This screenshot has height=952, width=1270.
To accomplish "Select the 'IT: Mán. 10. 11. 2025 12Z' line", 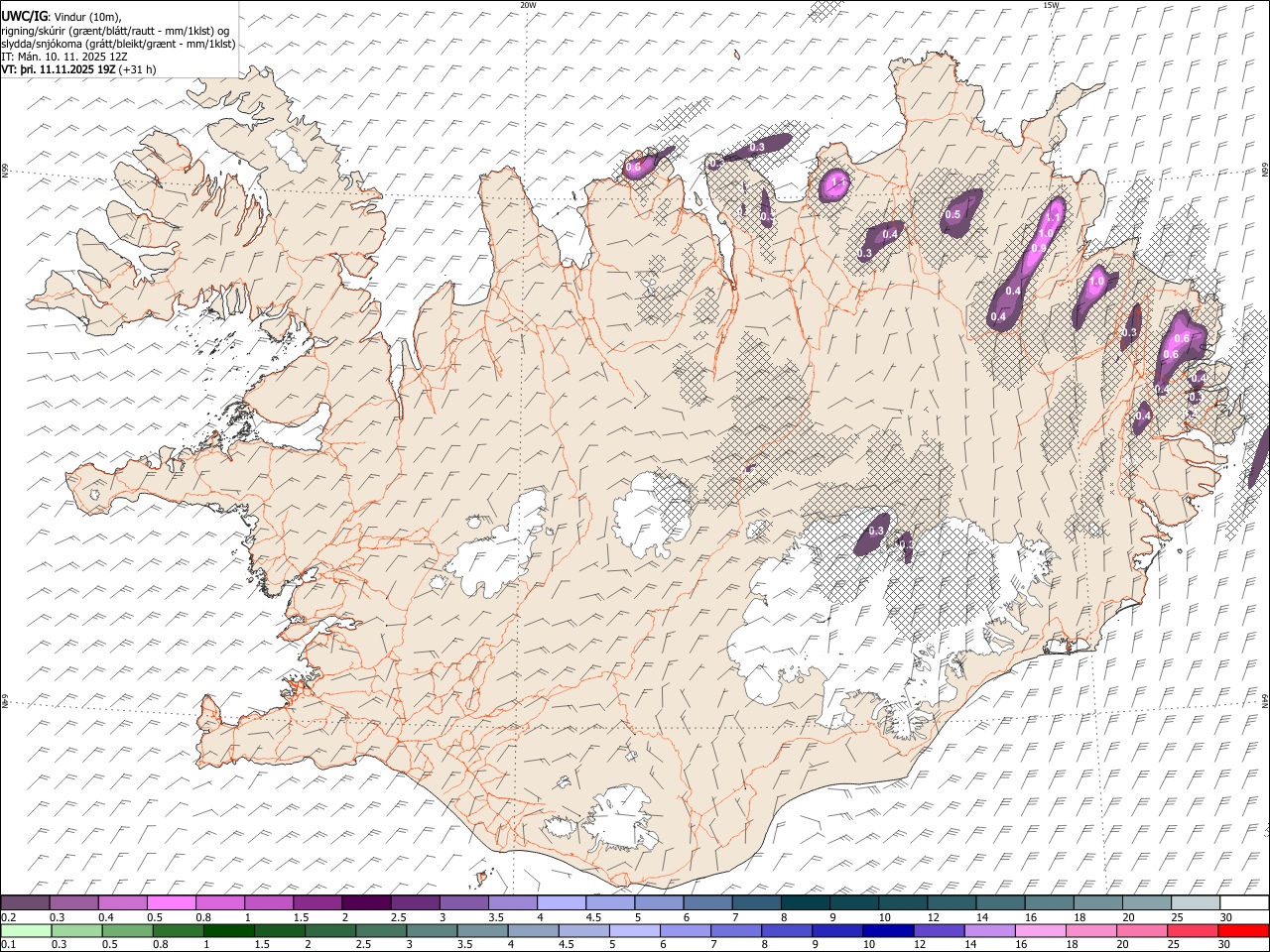I will (x=63, y=57).
